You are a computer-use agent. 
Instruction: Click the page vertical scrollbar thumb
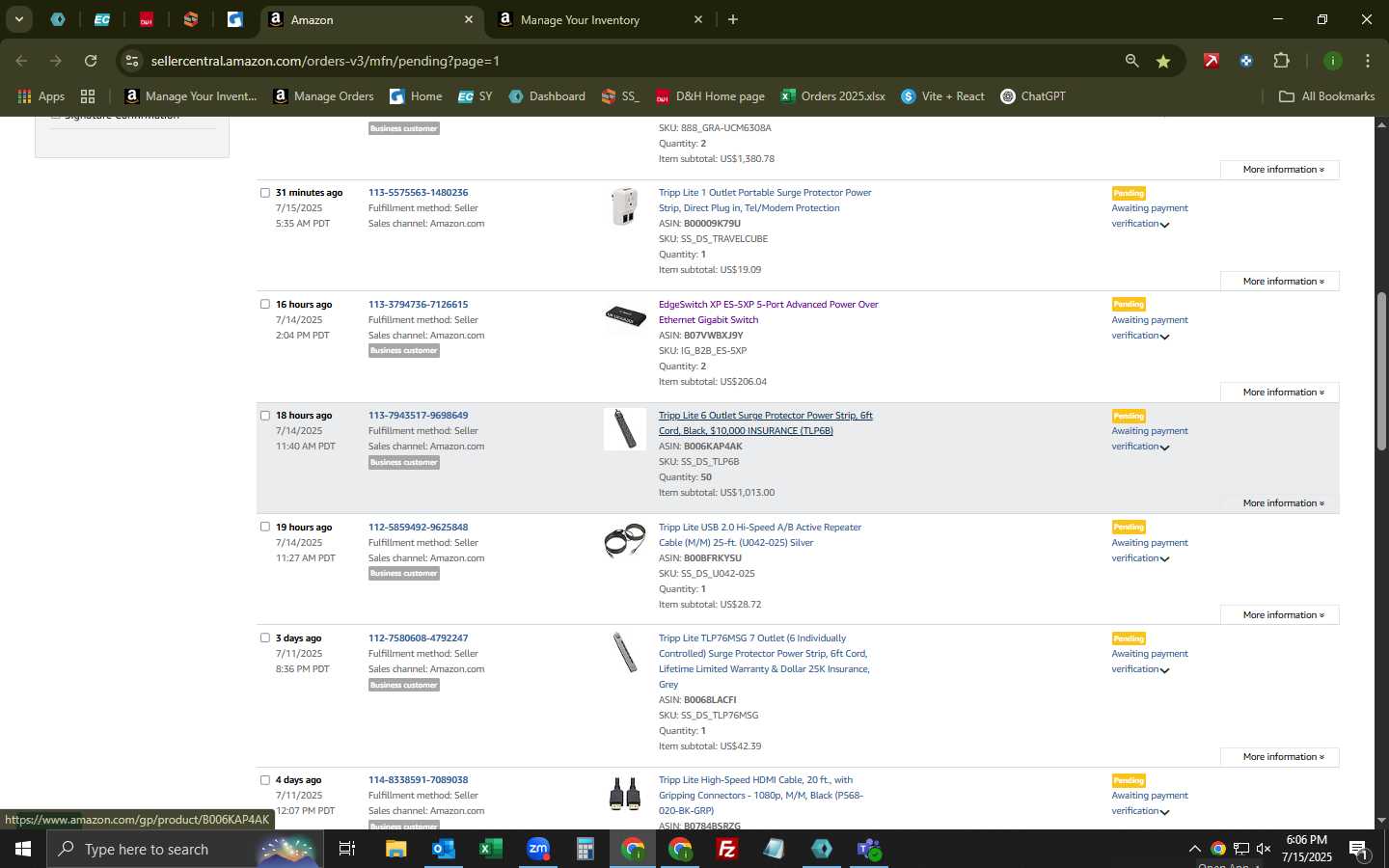coord(1381,371)
